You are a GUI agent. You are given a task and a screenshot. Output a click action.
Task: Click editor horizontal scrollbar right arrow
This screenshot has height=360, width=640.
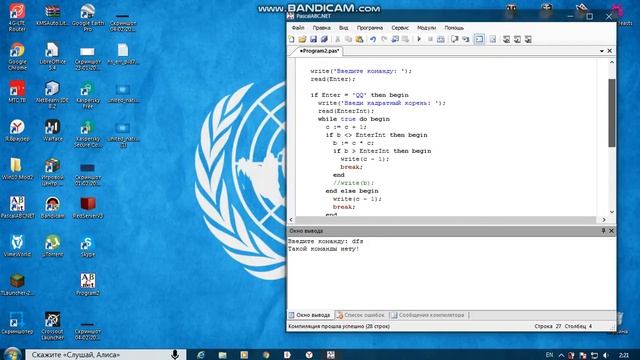point(604,220)
